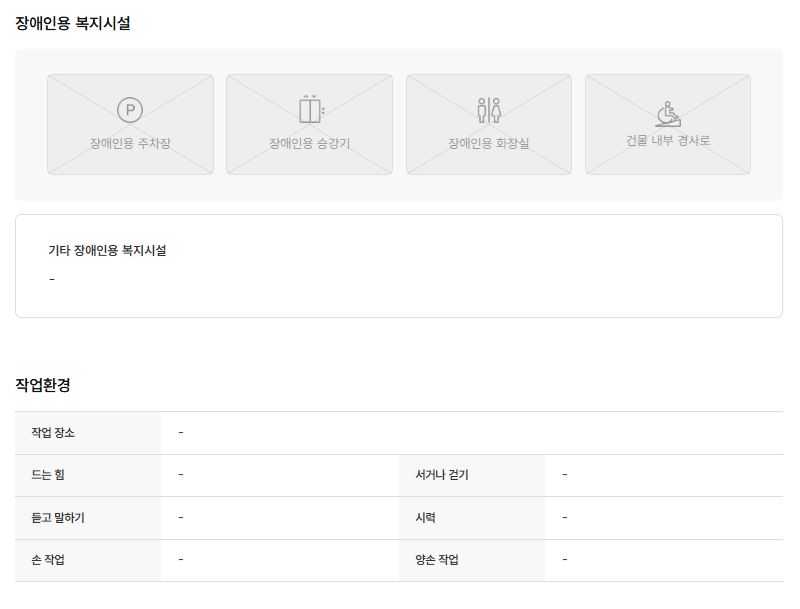Click the 장애인용 복지시설 heading
Image resolution: width=800 pixels, height=609 pixels.
(x=73, y=23)
